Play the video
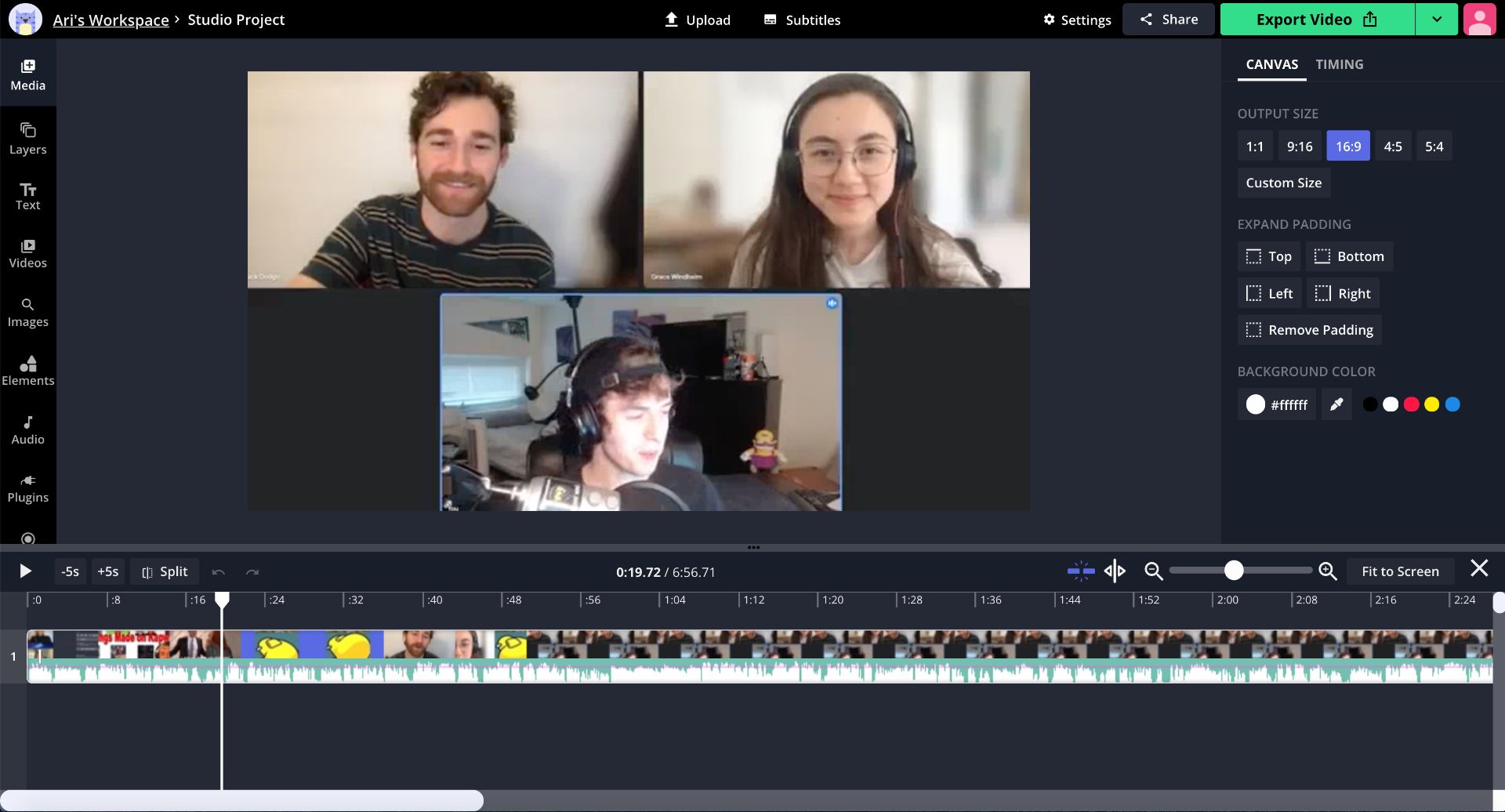The image size is (1505, 812). (x=25, y=571)
